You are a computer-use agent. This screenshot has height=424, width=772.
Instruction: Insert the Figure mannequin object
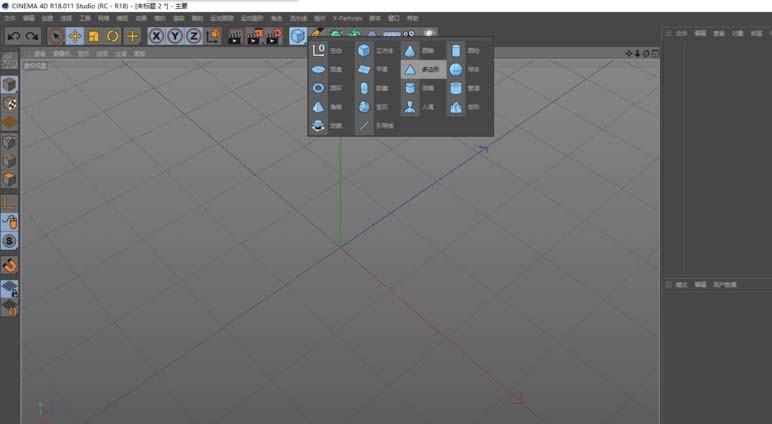pyautogui.click(x=410, y=107)
